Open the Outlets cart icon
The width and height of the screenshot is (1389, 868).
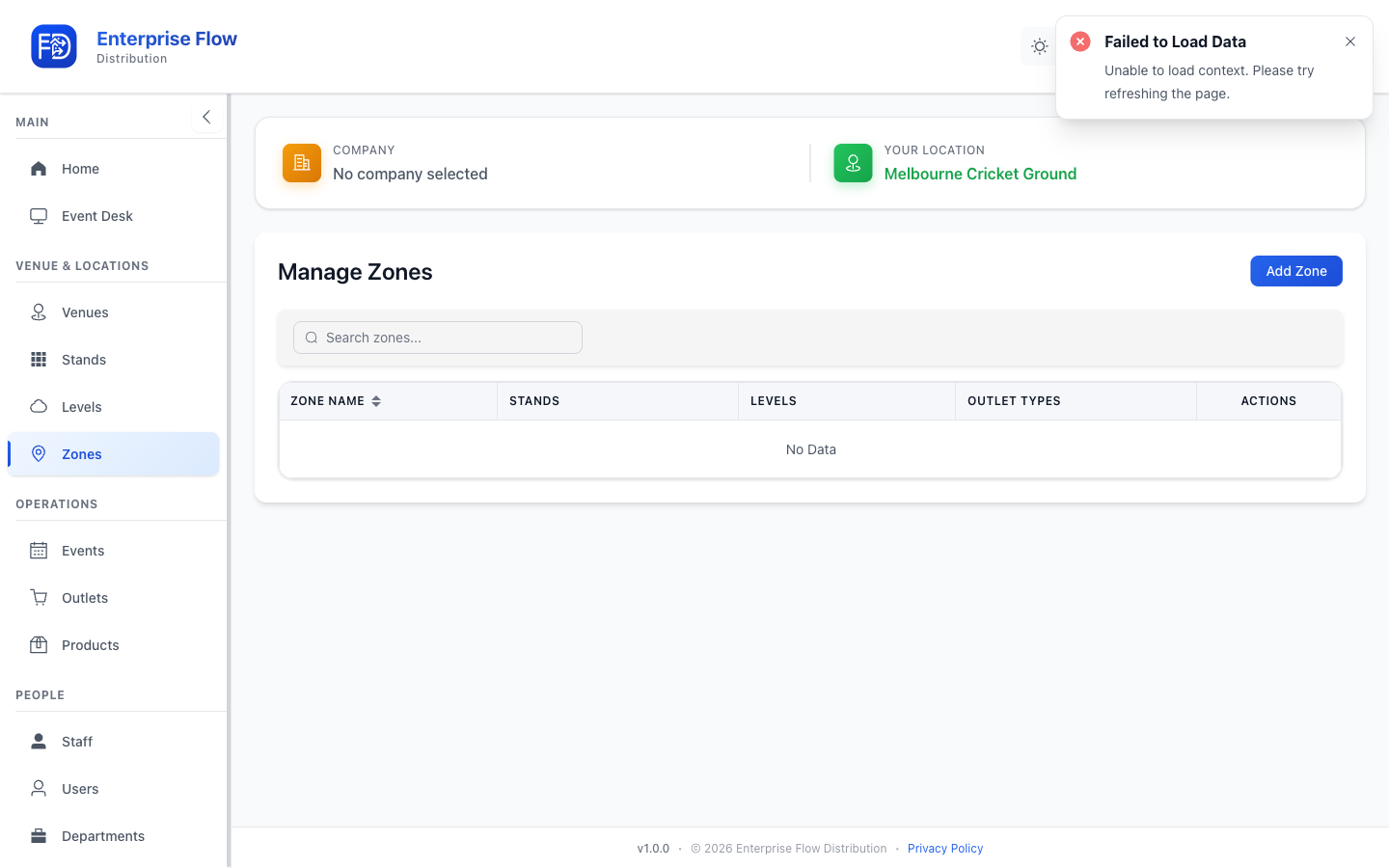[39, 598]
